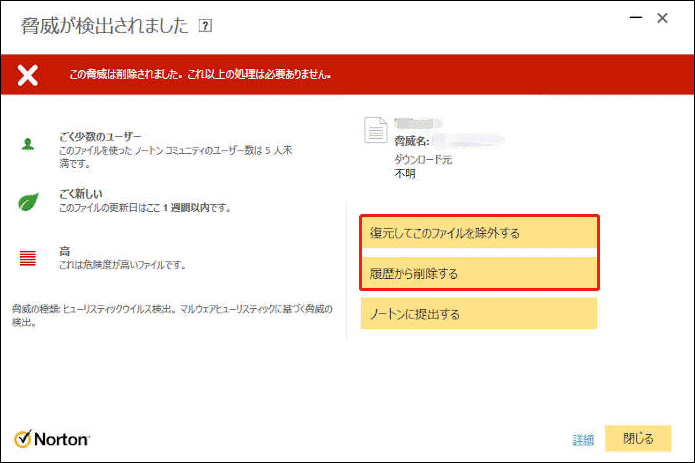Open the help question mark icon
695x463 pixels.
tap(205, 26)
